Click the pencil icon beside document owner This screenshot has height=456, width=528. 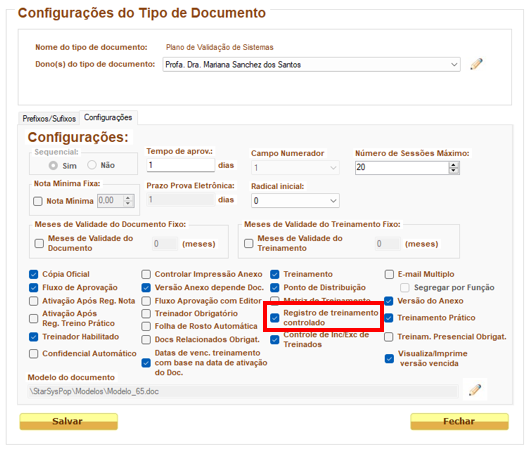coord(476,64)
